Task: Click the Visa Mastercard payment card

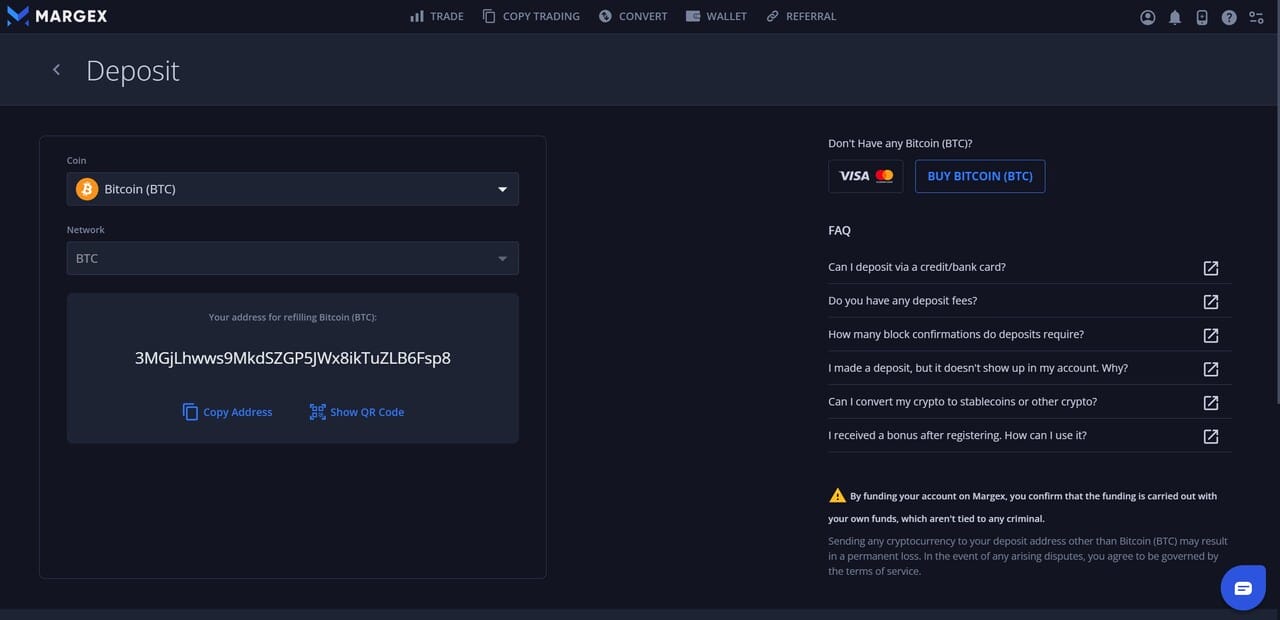Action: click(x=865, y=175)
